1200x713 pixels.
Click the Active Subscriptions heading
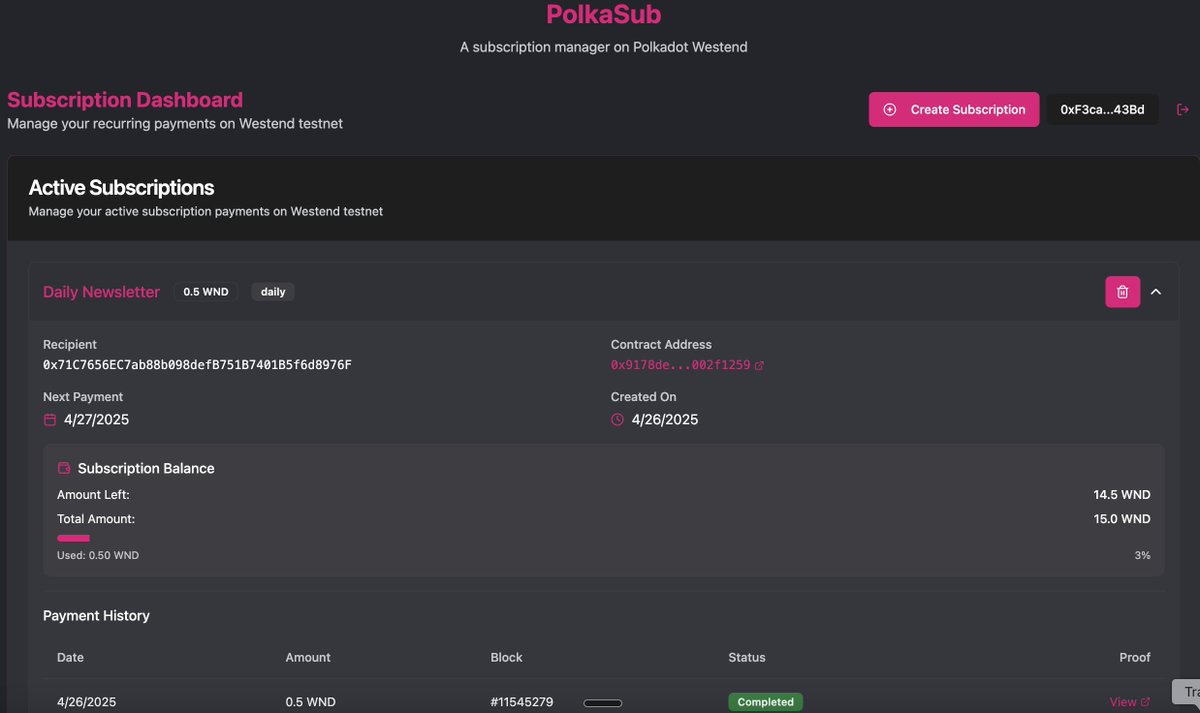click(x=122, y=188)
